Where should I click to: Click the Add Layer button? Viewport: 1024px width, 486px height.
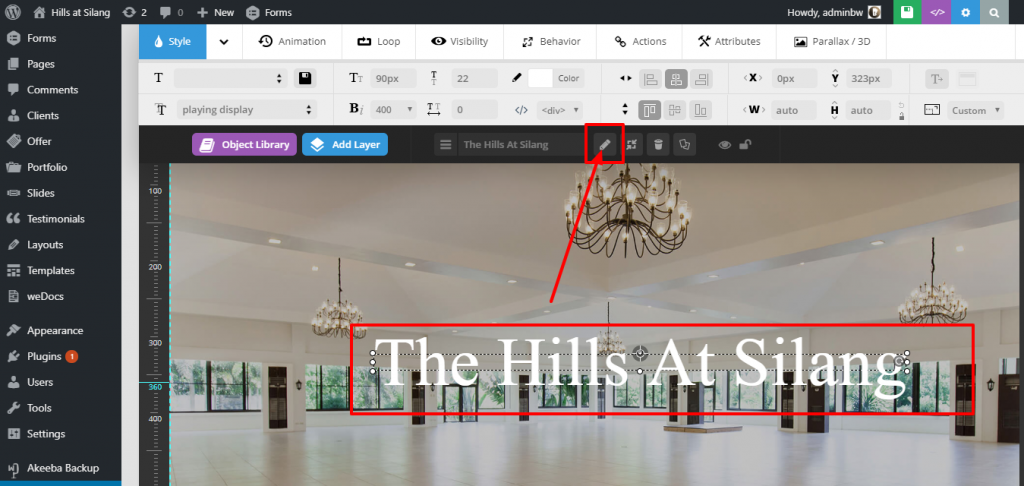pyautogui.click(x=345, y=144)
